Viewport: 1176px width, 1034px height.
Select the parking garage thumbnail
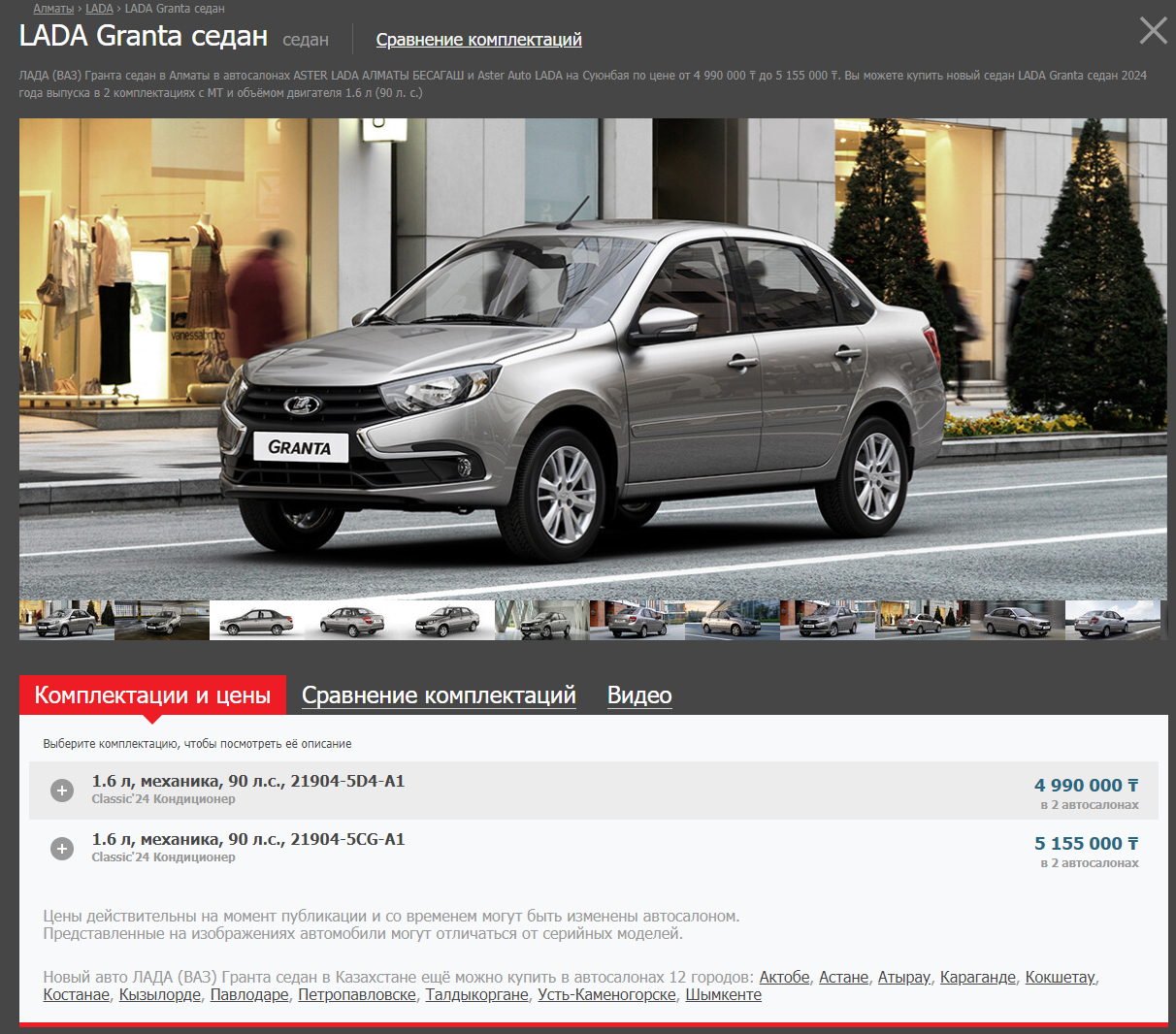tap(162, 620)
